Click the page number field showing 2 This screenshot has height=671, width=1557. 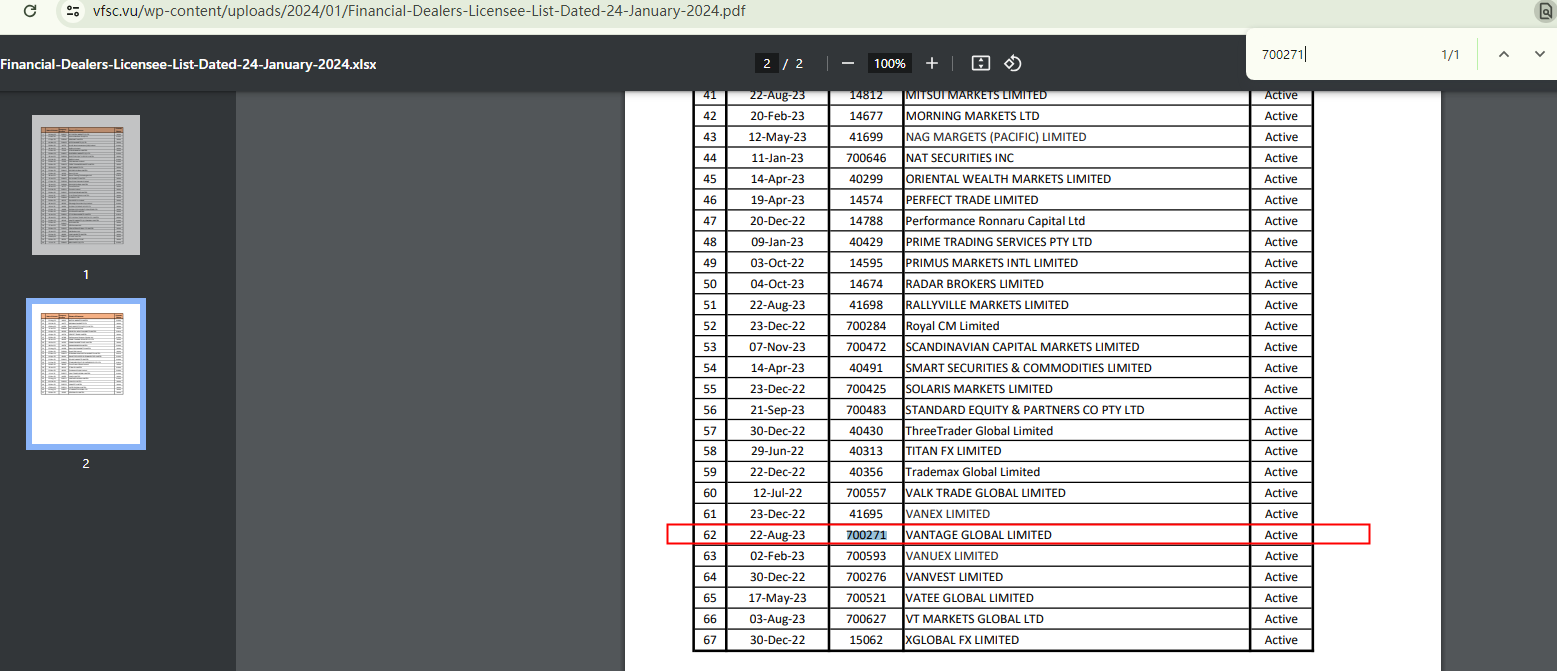coord(766,63)
